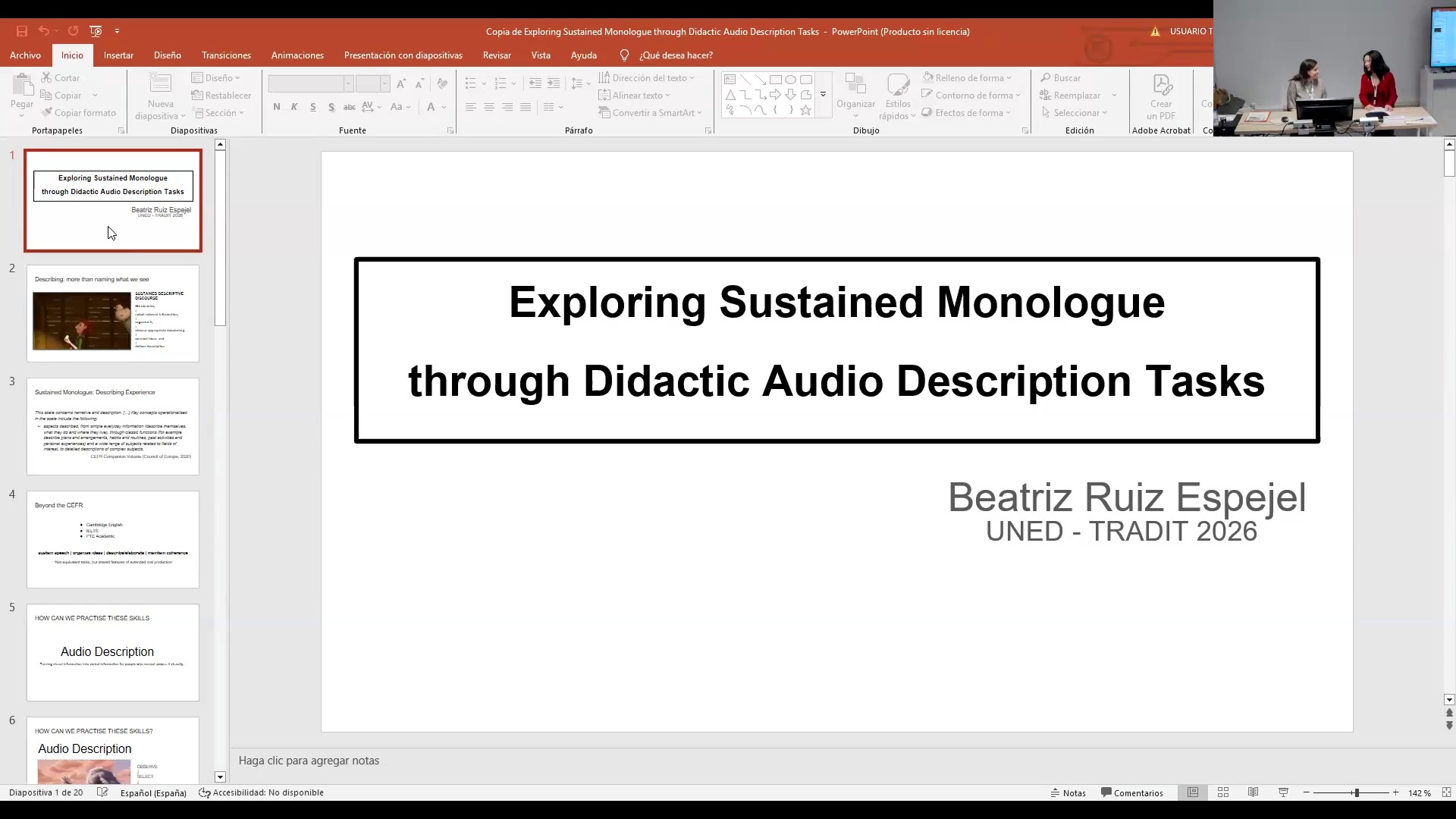
Task: Switch to the Insertar ribbon tab
Action: (118, 55)
